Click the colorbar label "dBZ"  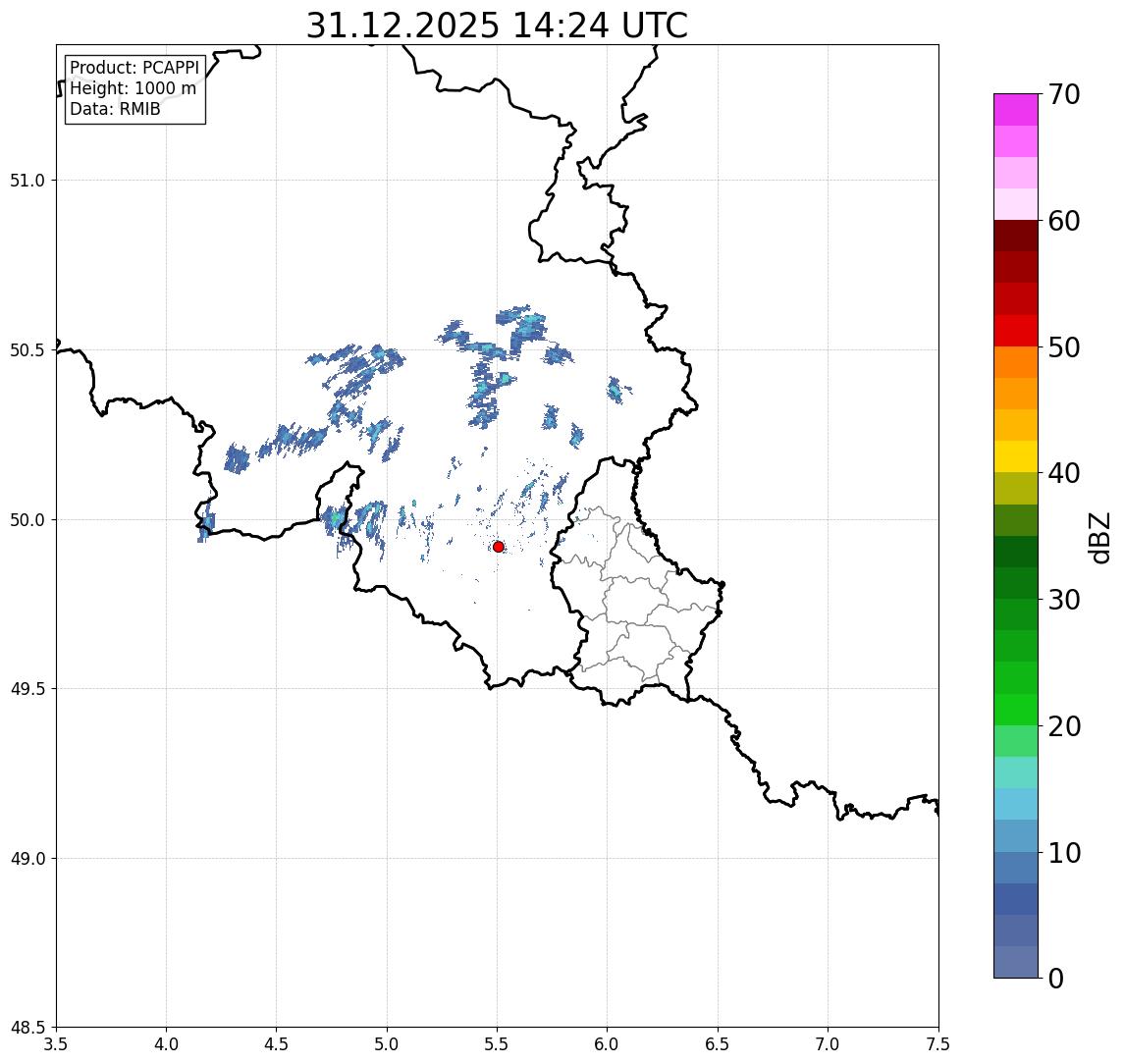(1098, 538)
